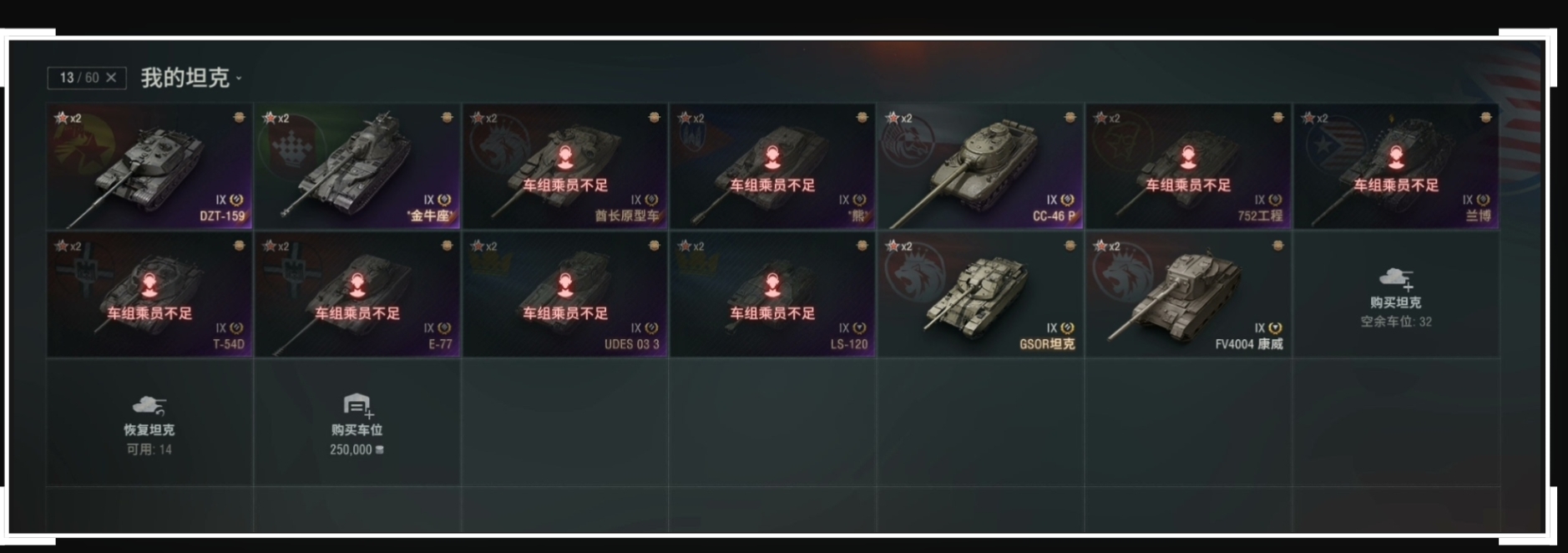Viewport: 1568px width, 553px height.
Task: Select the 兰博 tank card
Action: pos(1396,166)
